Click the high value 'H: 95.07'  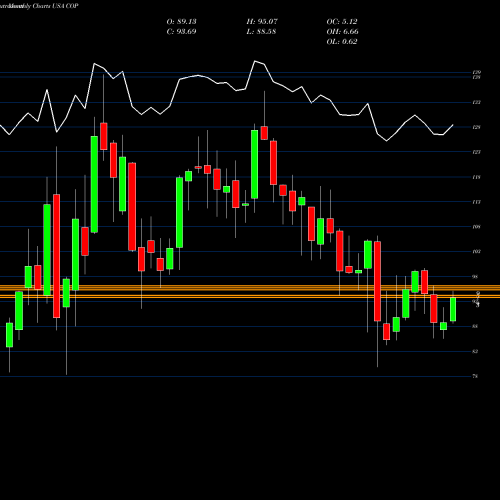[x=262, y=22]
